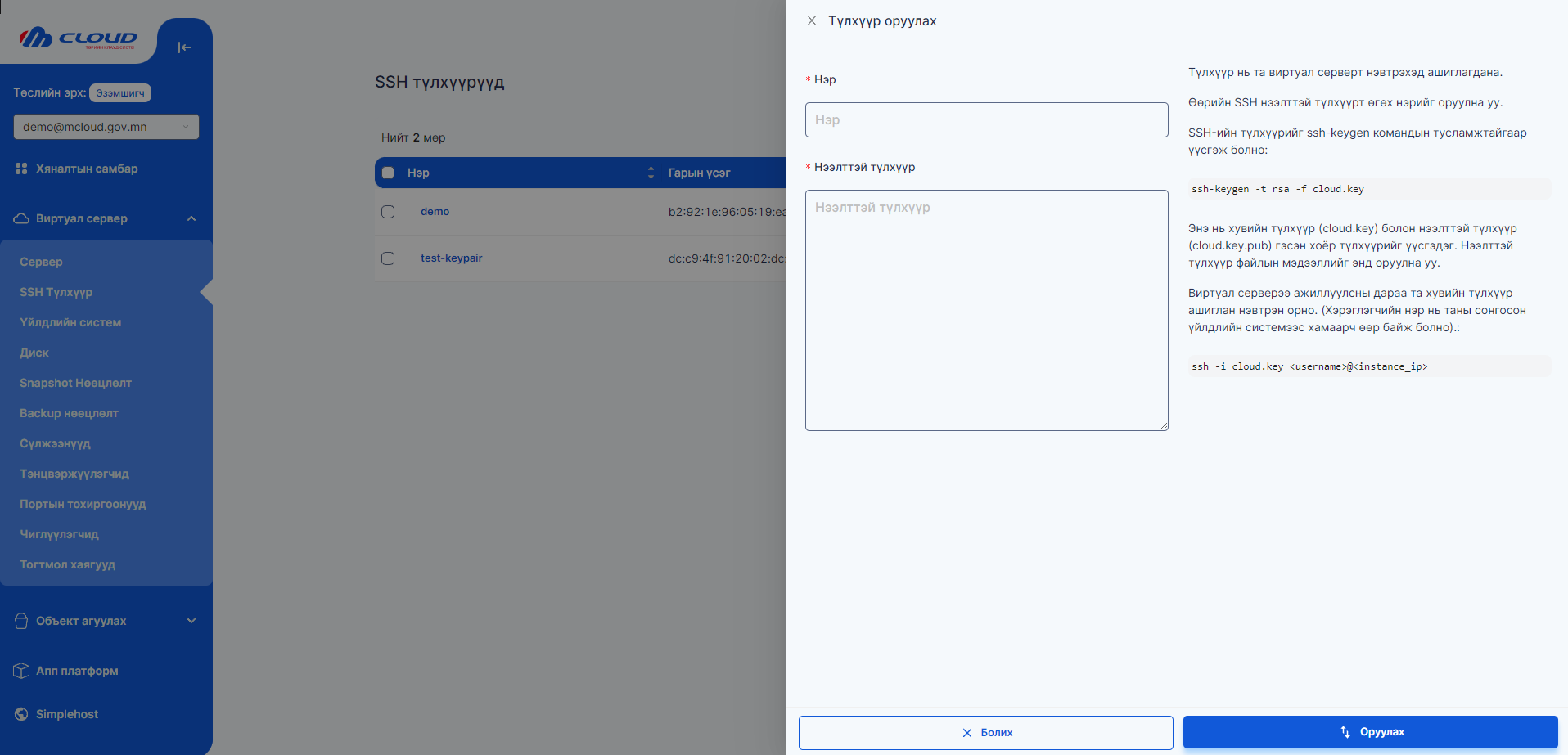The image size is (1568, 755).
Task: Click the Апп платформ cube icon
Action: click(19, 671)
